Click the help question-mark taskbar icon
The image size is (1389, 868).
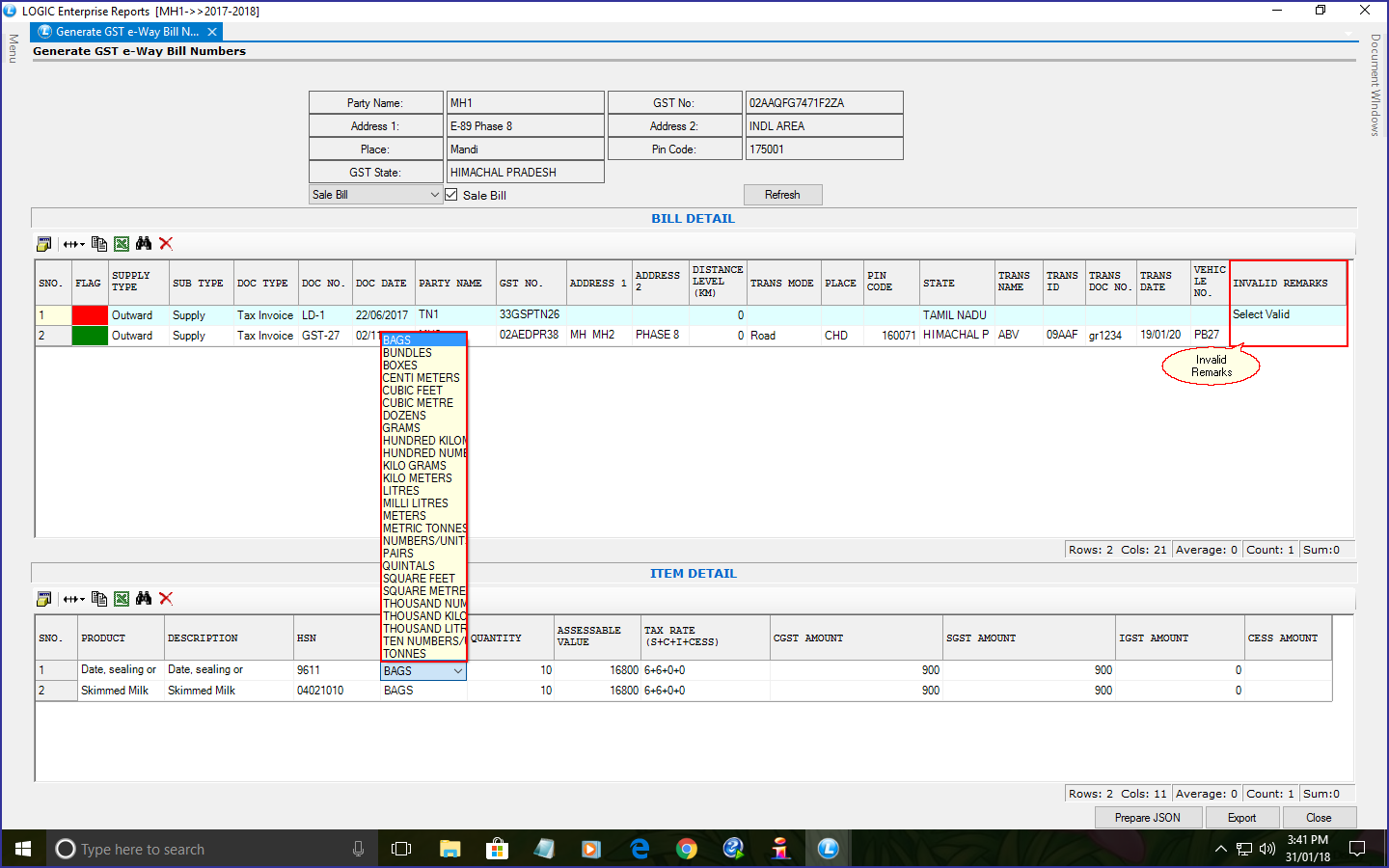click(x=734, y=849)
